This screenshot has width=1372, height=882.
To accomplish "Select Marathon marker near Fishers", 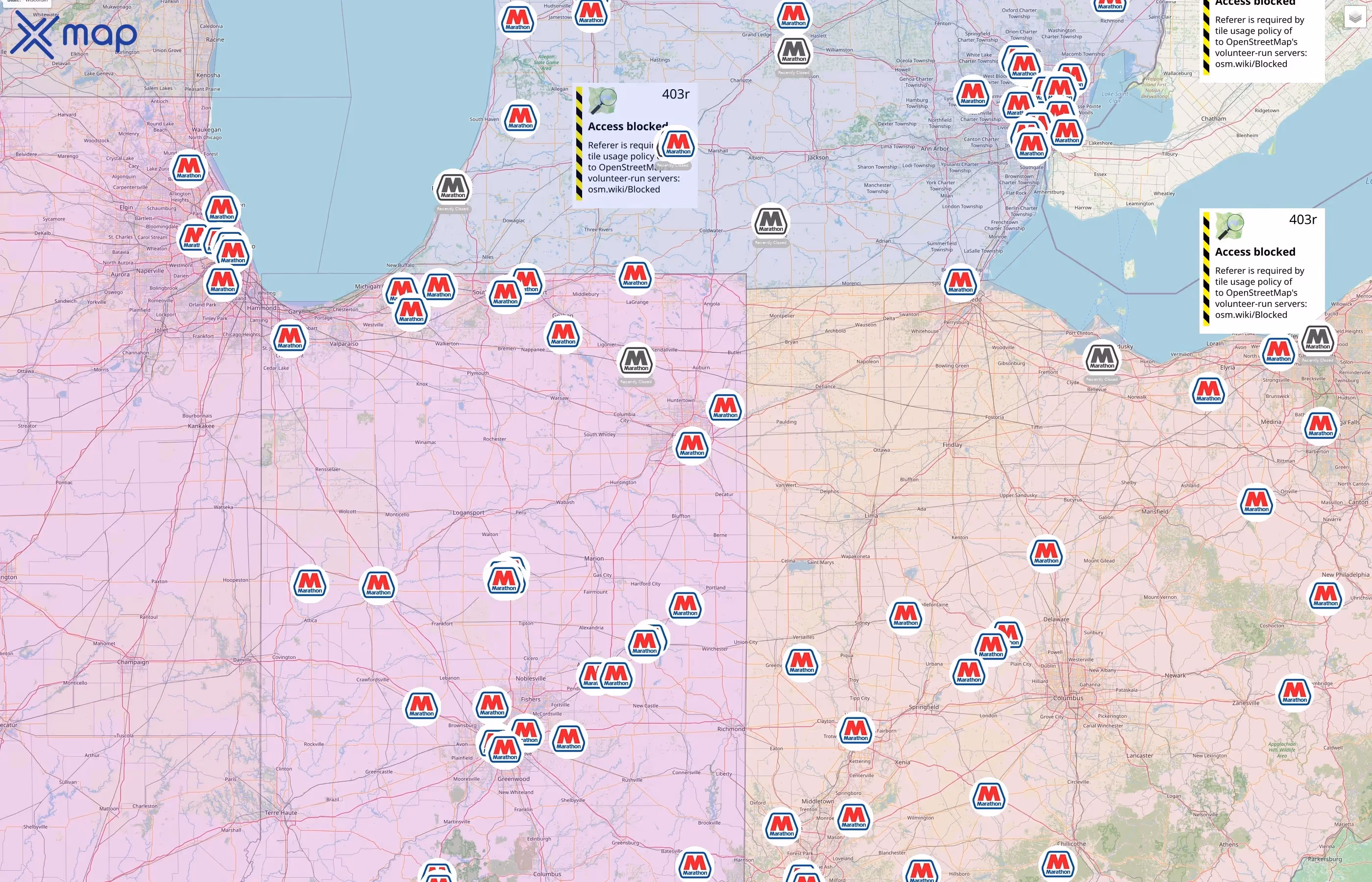I will pyautogui.click(x=492, y=706).
